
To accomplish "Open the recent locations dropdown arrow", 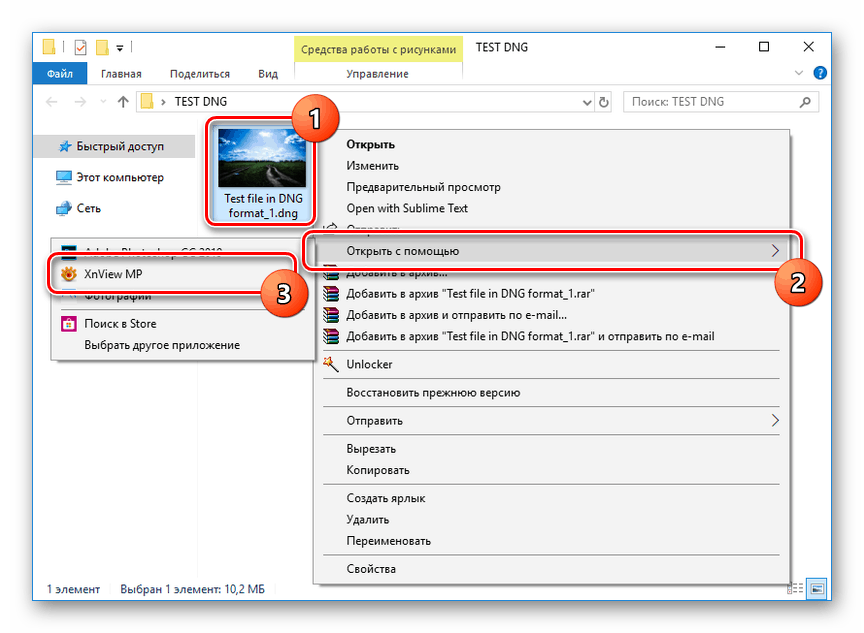I will tap(103, 102).
